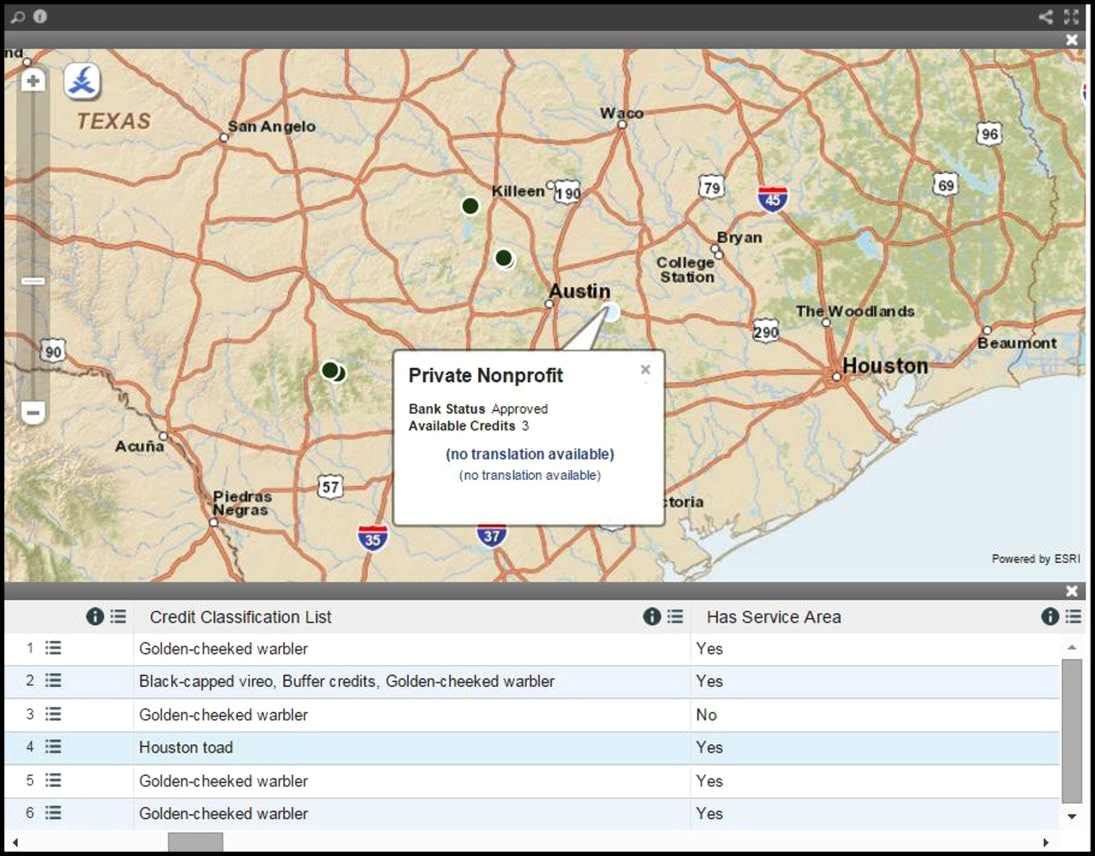Close the map panel with the X
1095x856 pixels.
[x=1072, y=40]
